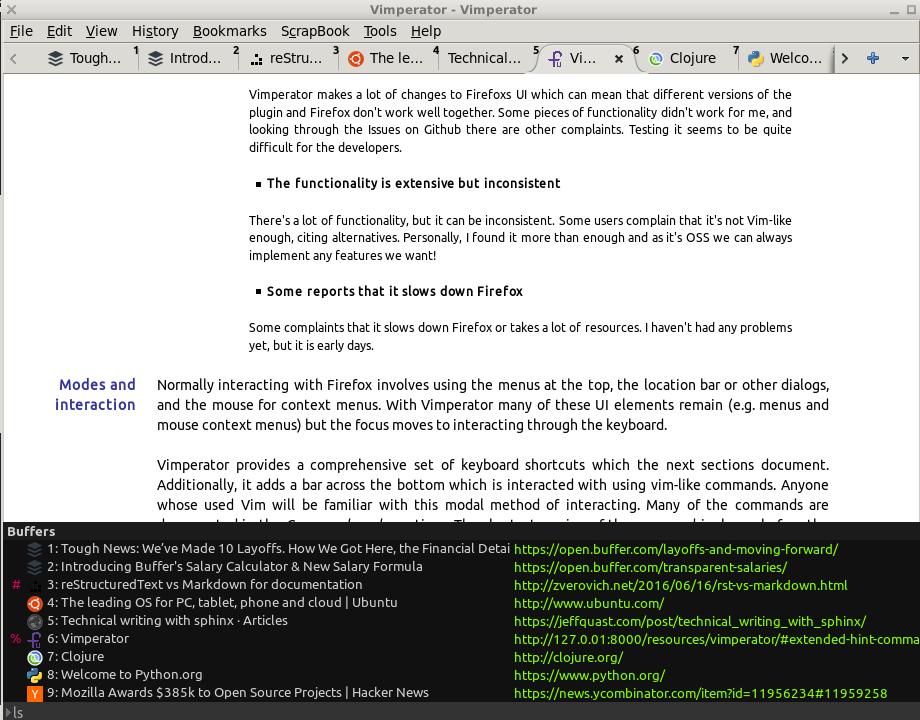The width and height of the screenshot is (920, 720).
Task: Select buffer 9: Mozilla Awards Hacker News
Action: [x=238, y=692]
